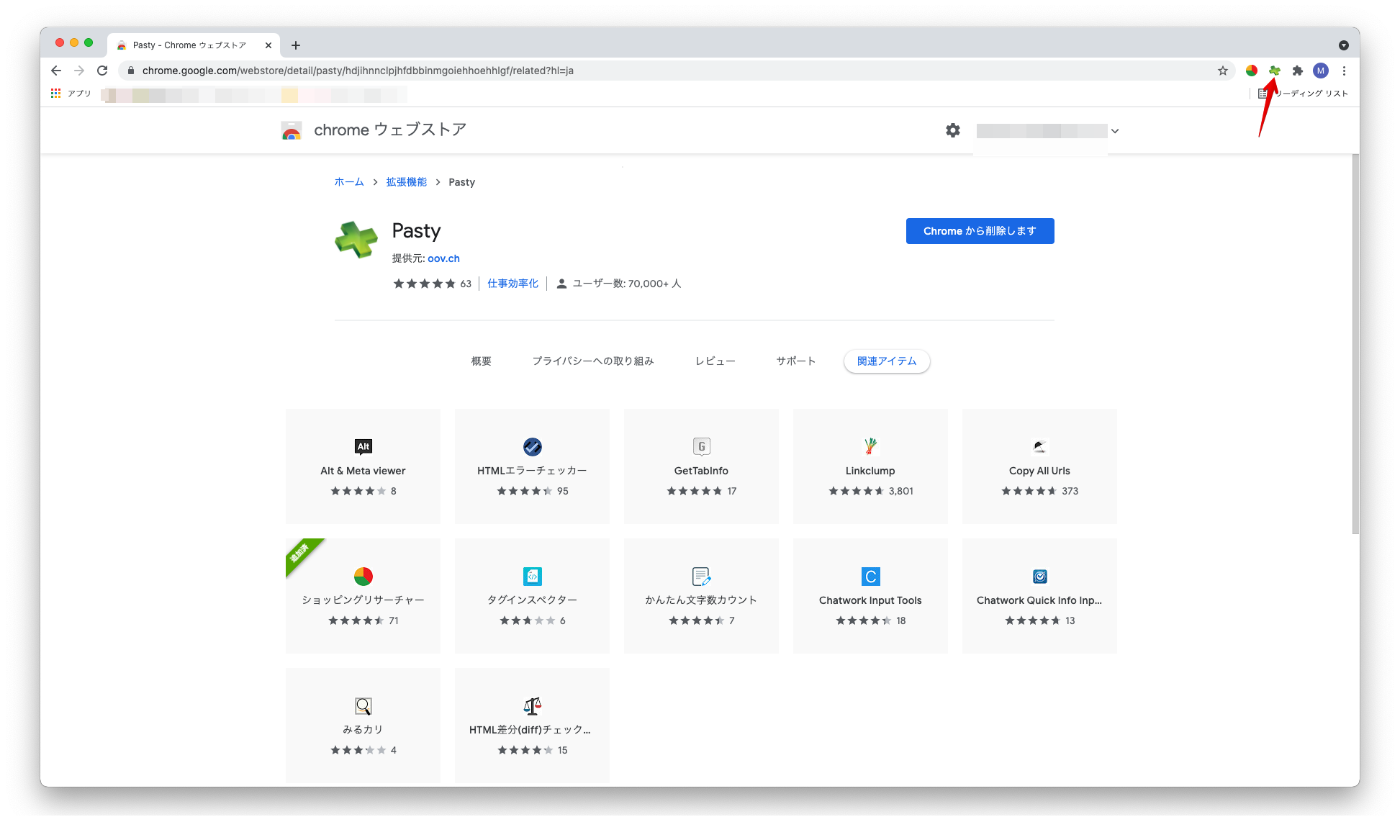Open the settings gear on the Web Store header
1400x840 pixels.
click(x=952, y=130)
